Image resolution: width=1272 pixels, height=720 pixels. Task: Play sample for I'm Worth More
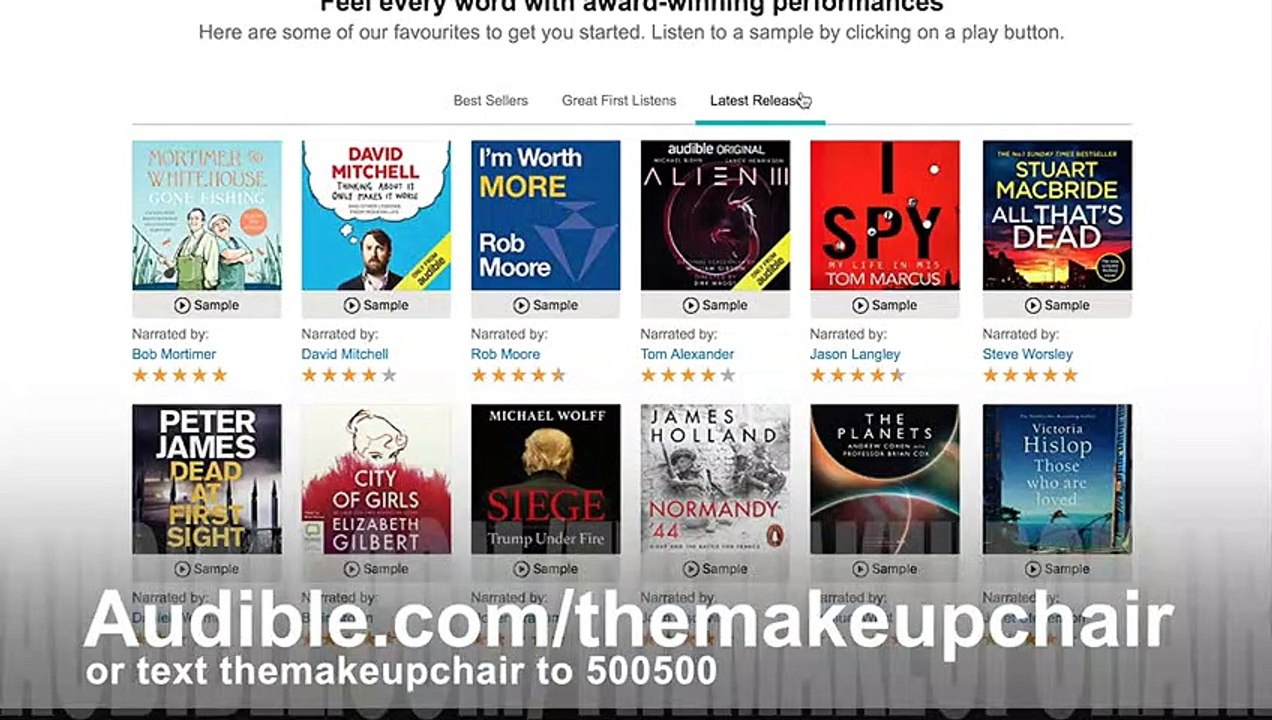point(545,305)
